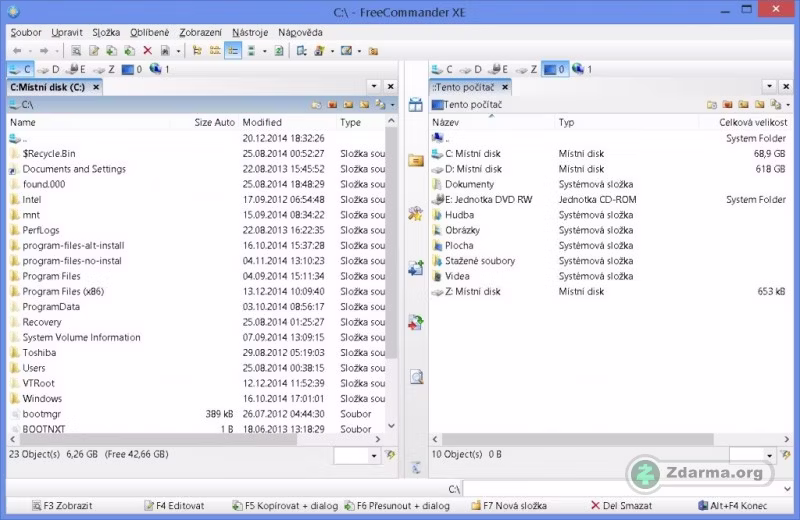800x520 pixels.
Task: Click the search magnifier icon in middle strip
Action: click(x=416, y=377)
